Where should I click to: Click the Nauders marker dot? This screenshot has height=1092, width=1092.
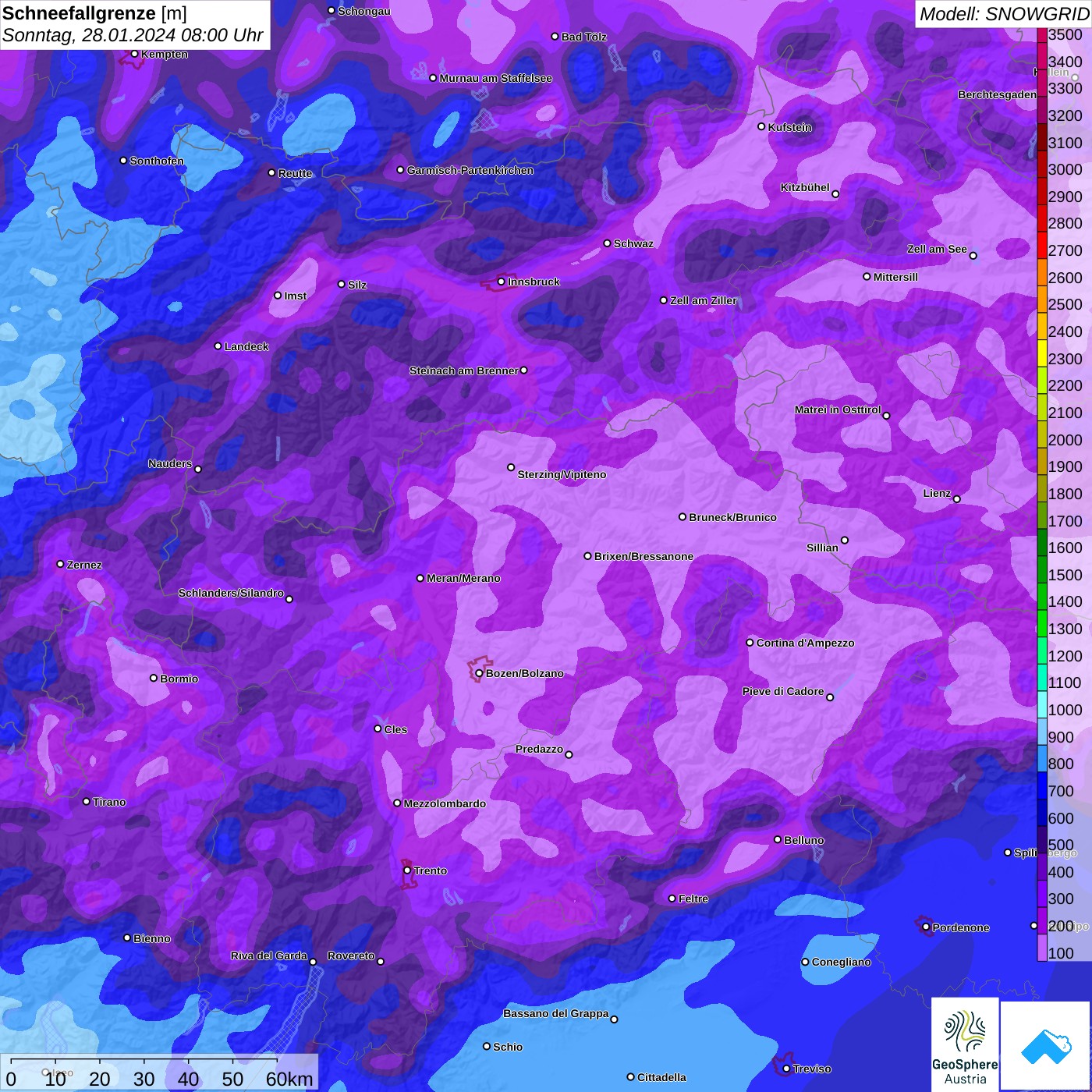[x=198, y=469]
